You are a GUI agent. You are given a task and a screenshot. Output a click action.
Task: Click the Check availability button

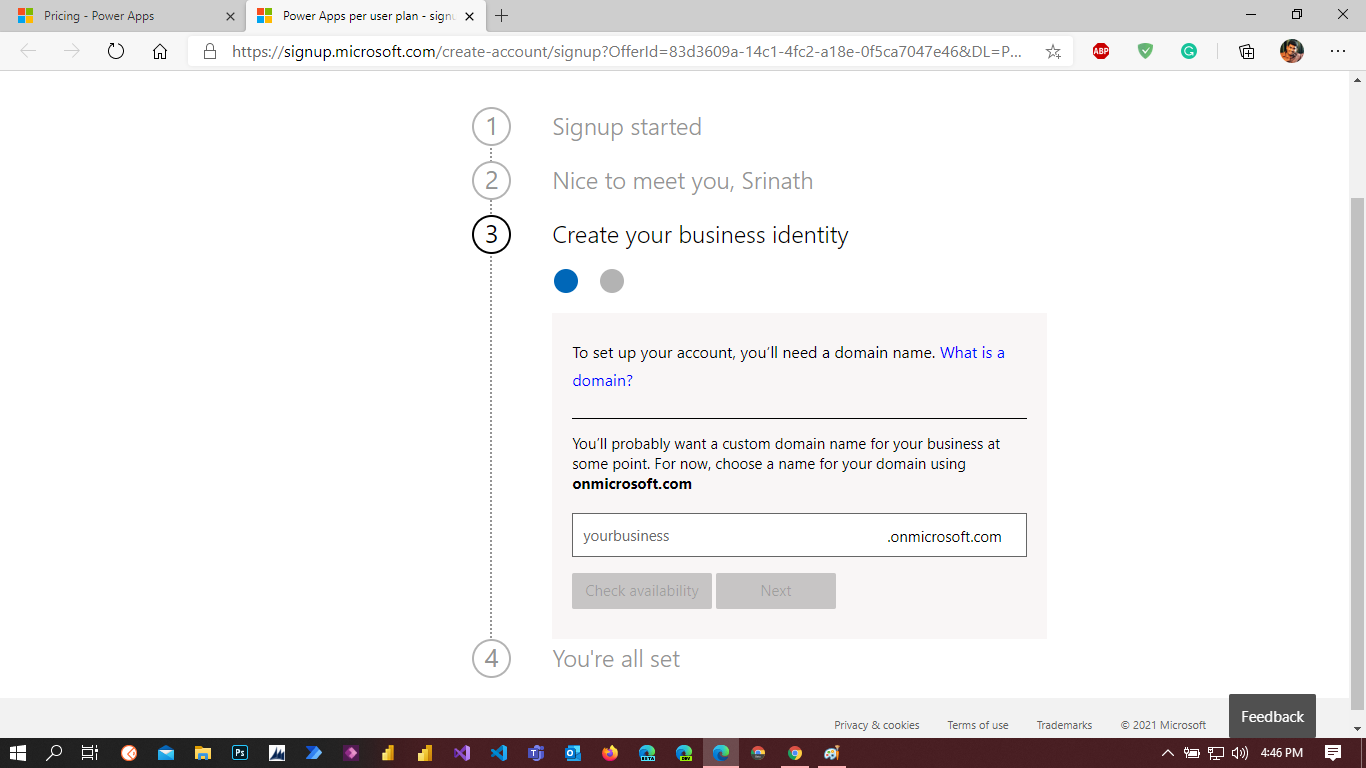(642, 591)
